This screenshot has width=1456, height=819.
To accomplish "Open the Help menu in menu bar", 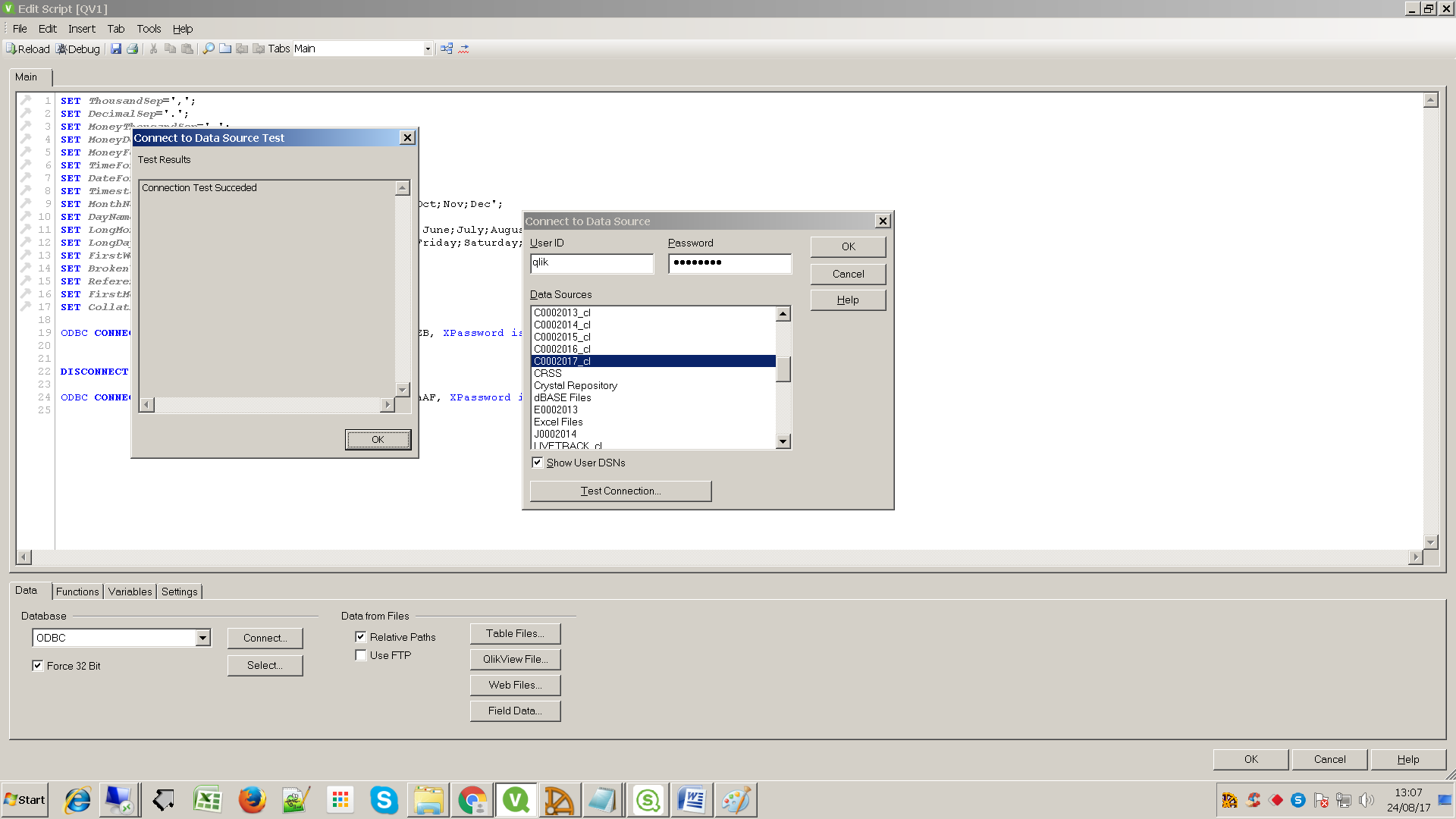I will coord(183,29).
